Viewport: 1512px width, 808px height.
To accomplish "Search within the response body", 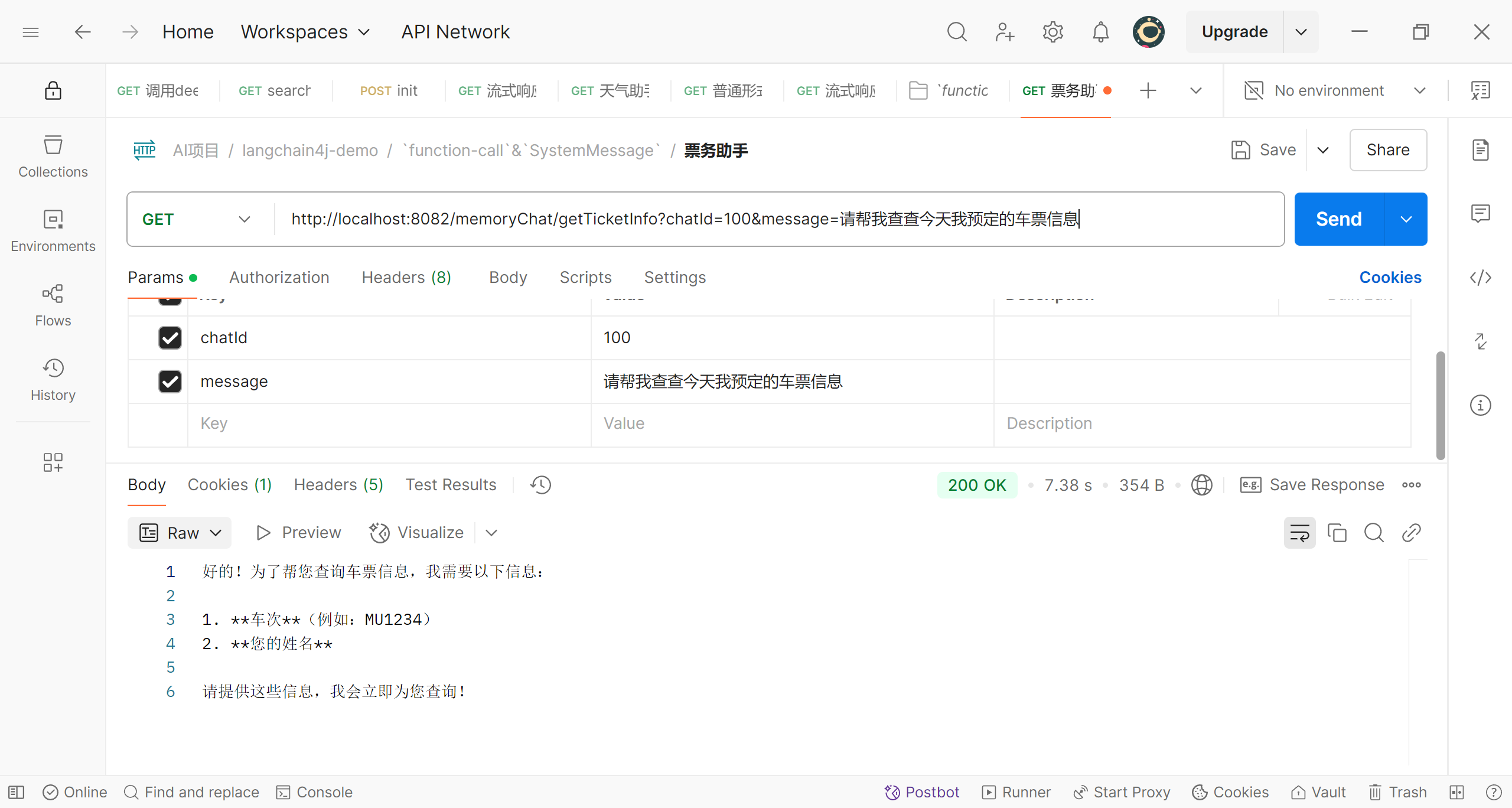I will pyautogui.click(x=1374, y=533).
